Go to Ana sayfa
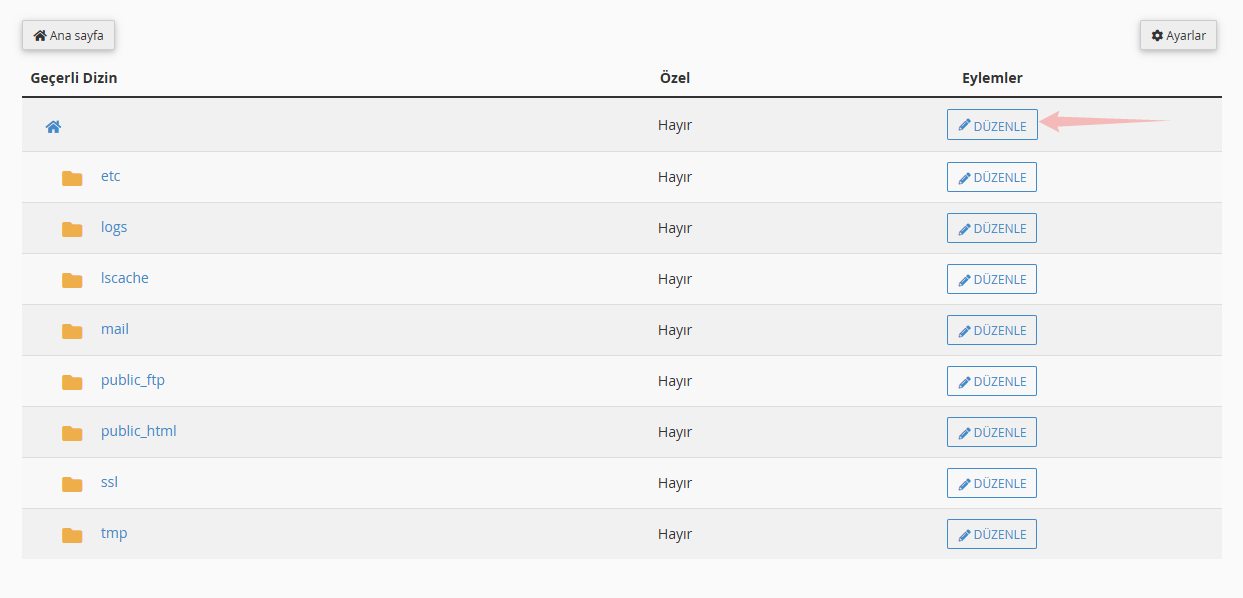1243x598 pixels. [x=69, y=35]
